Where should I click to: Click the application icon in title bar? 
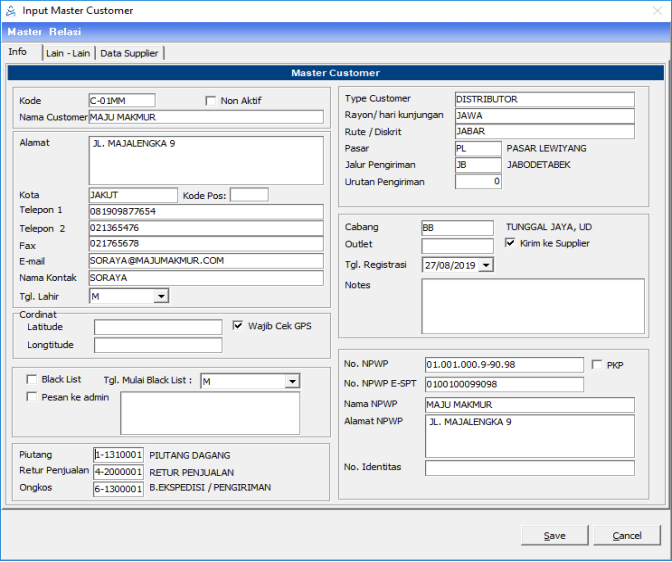10,11
